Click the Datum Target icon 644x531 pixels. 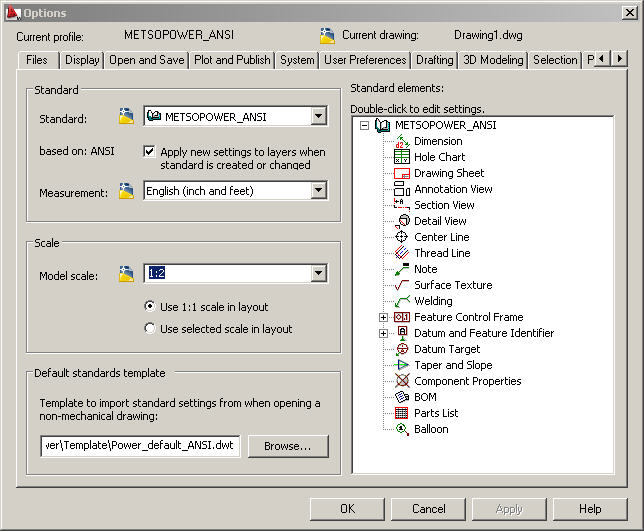coord(402,349)
